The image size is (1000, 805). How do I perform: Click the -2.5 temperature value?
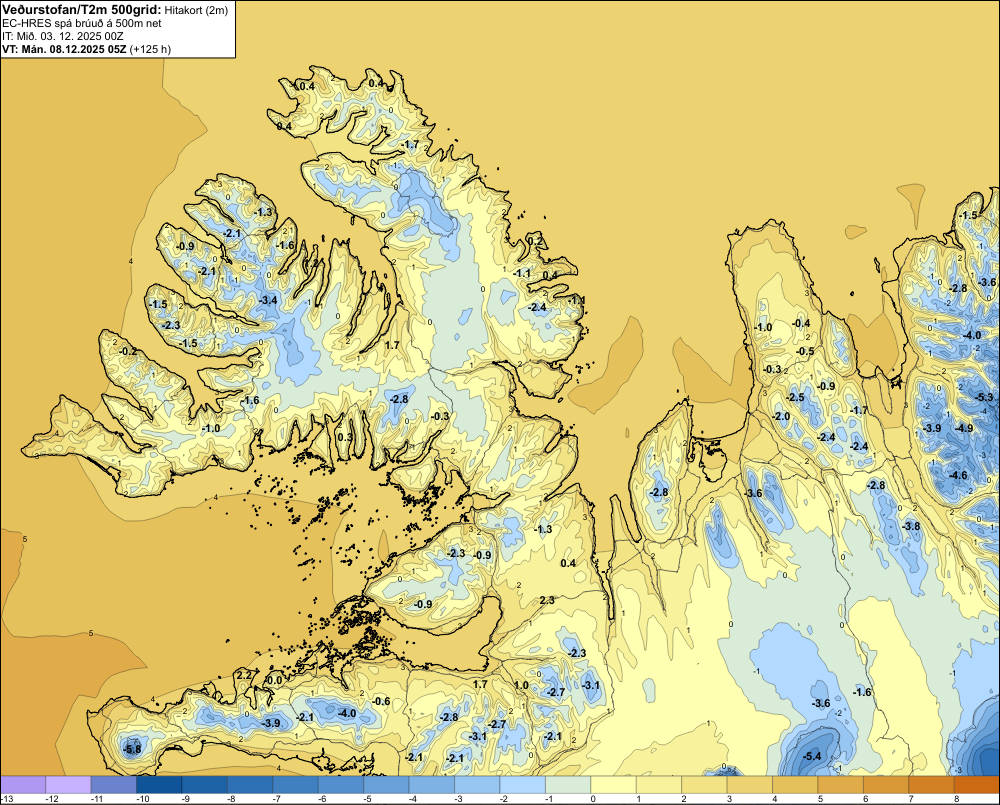795,397
